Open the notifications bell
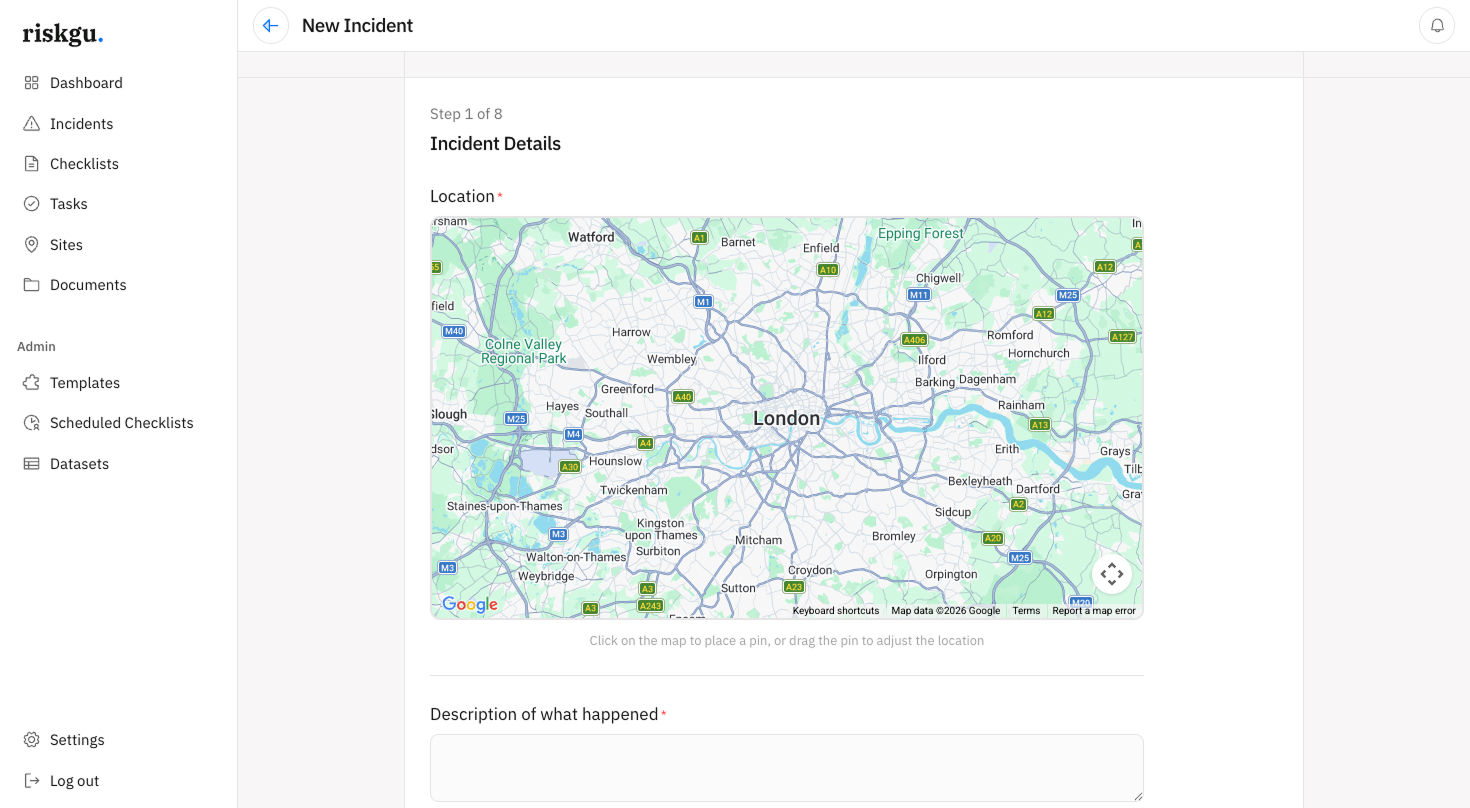 [x=1437, y=26]
